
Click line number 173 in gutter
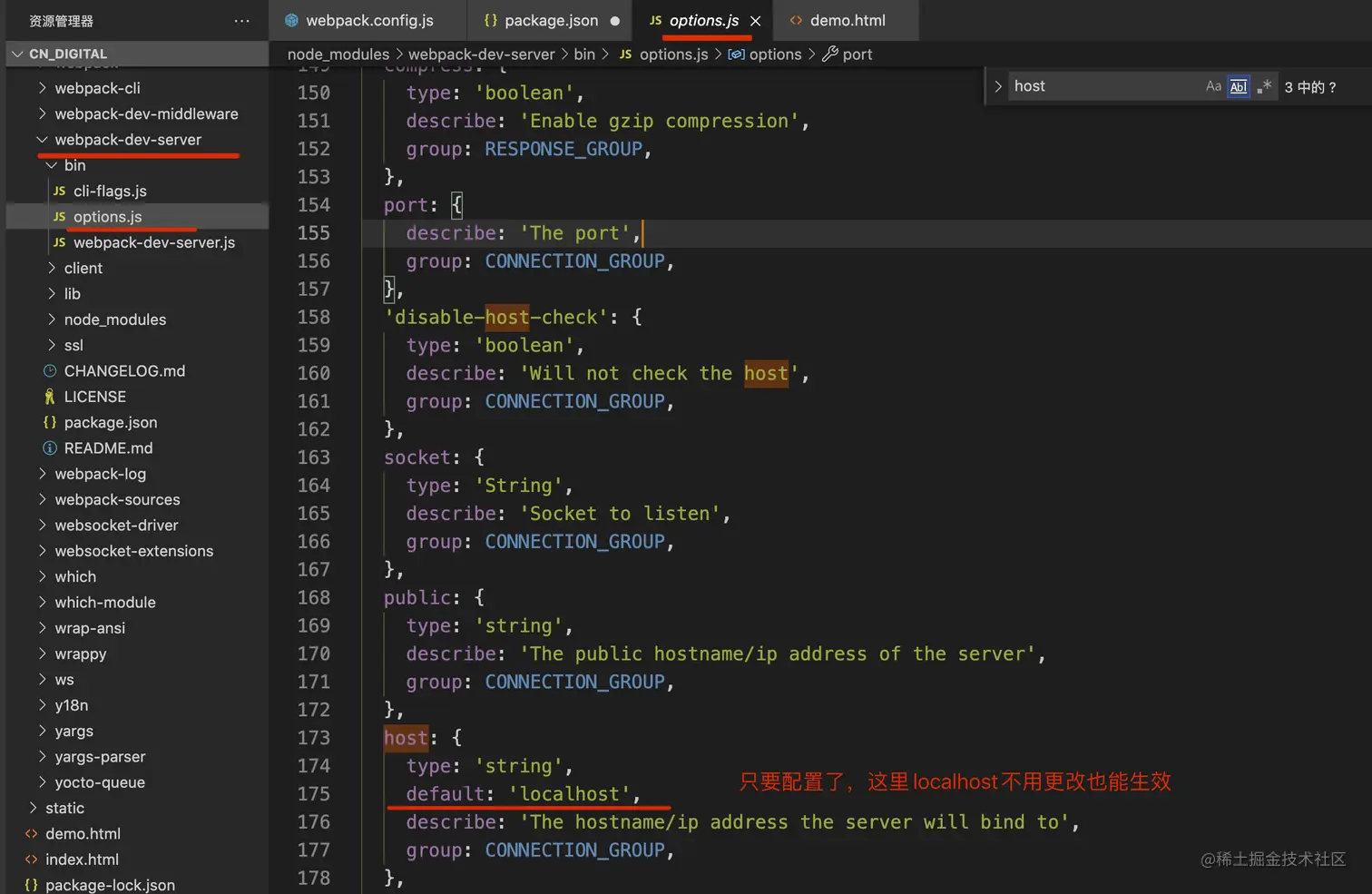pos(314,738)
